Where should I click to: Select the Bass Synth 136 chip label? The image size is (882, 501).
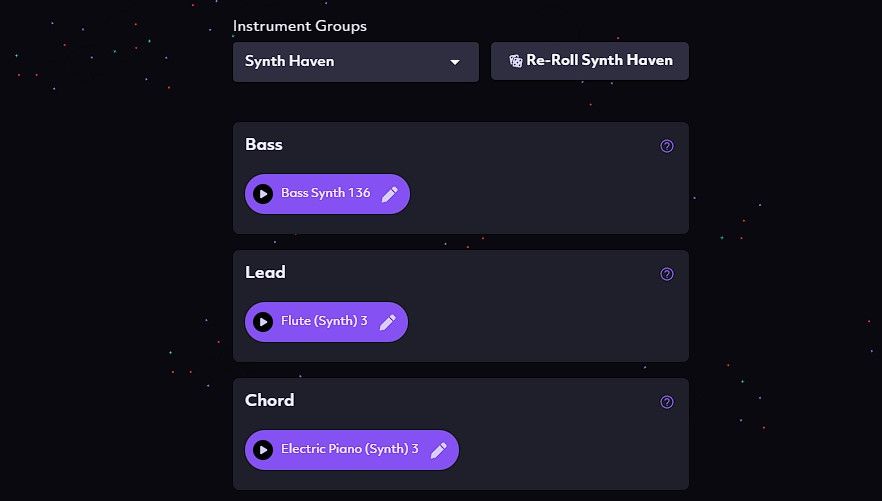pyautogui.click(x=325, y=194)
